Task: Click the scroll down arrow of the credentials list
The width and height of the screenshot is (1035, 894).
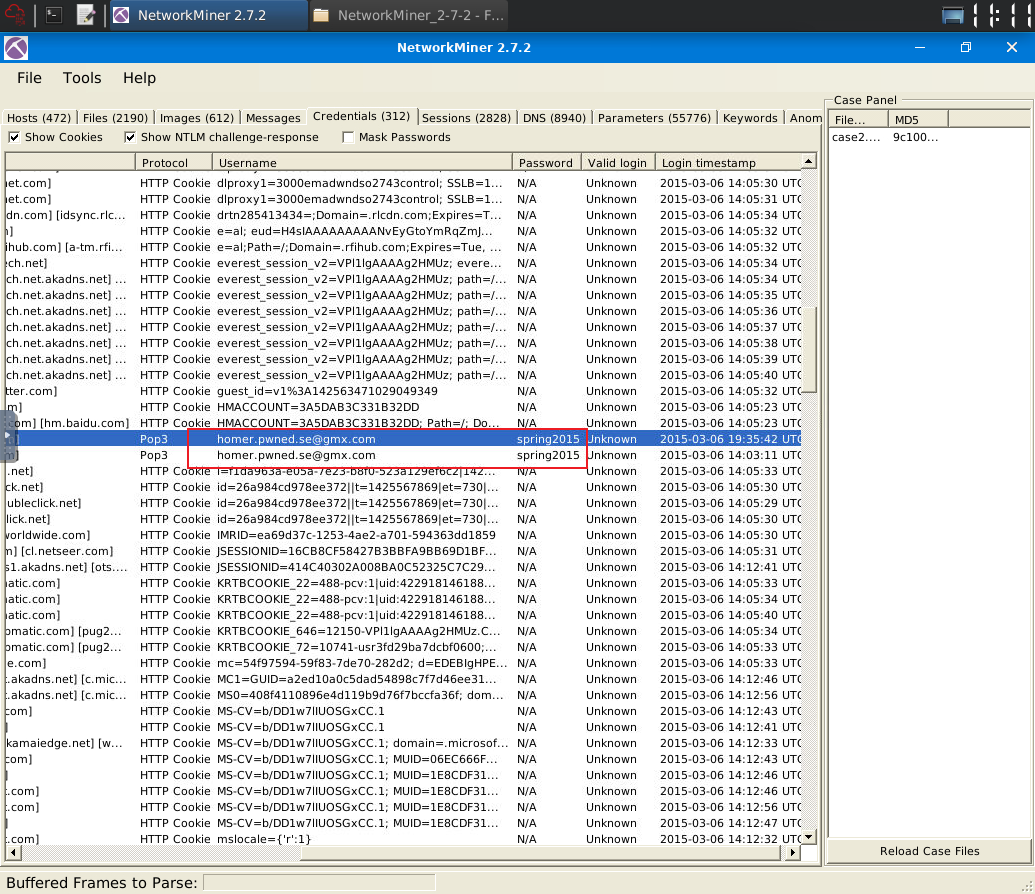Action: (x=809, y=837)
